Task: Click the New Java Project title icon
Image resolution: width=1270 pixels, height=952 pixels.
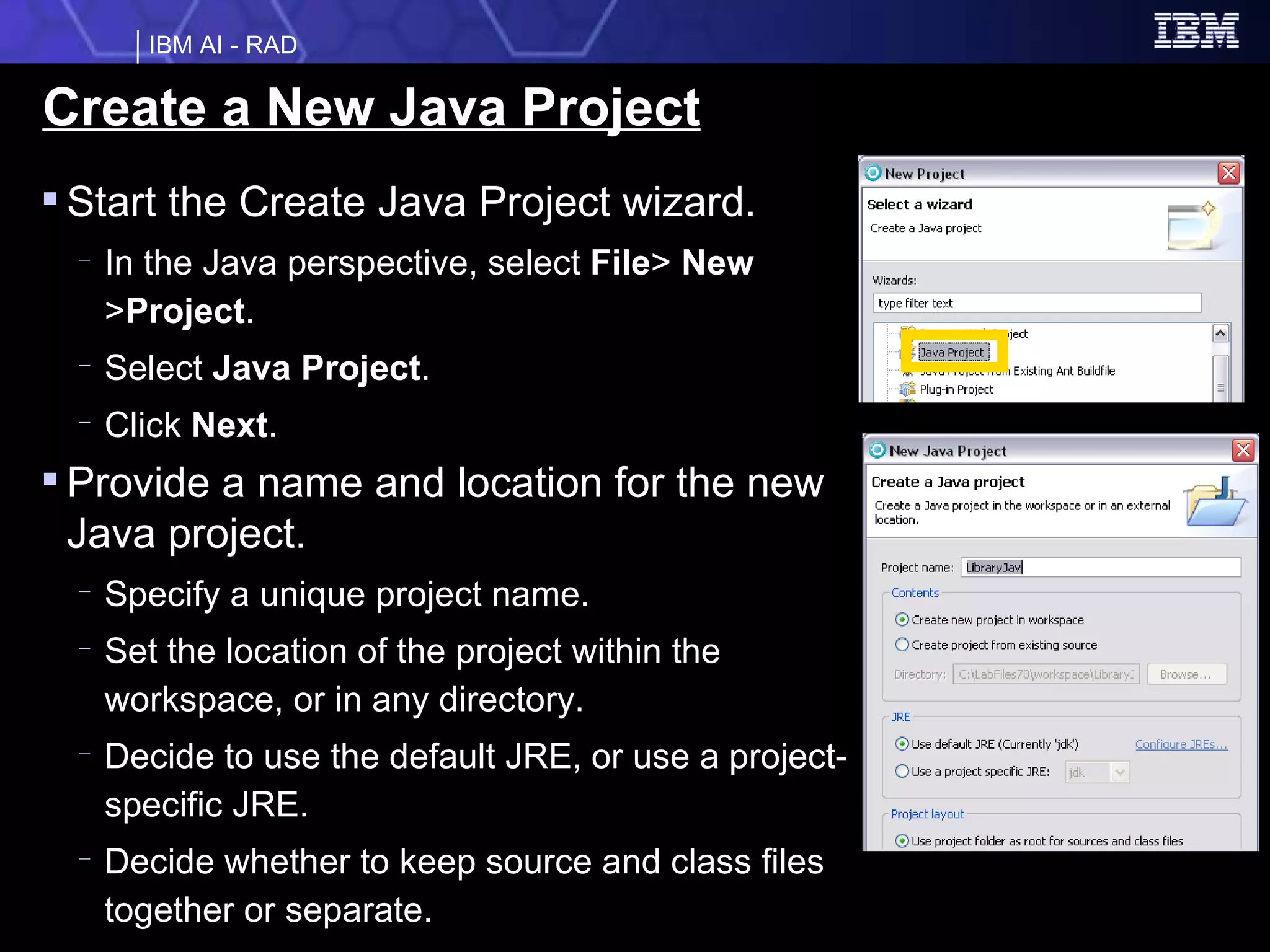Action: coord(877,450)
